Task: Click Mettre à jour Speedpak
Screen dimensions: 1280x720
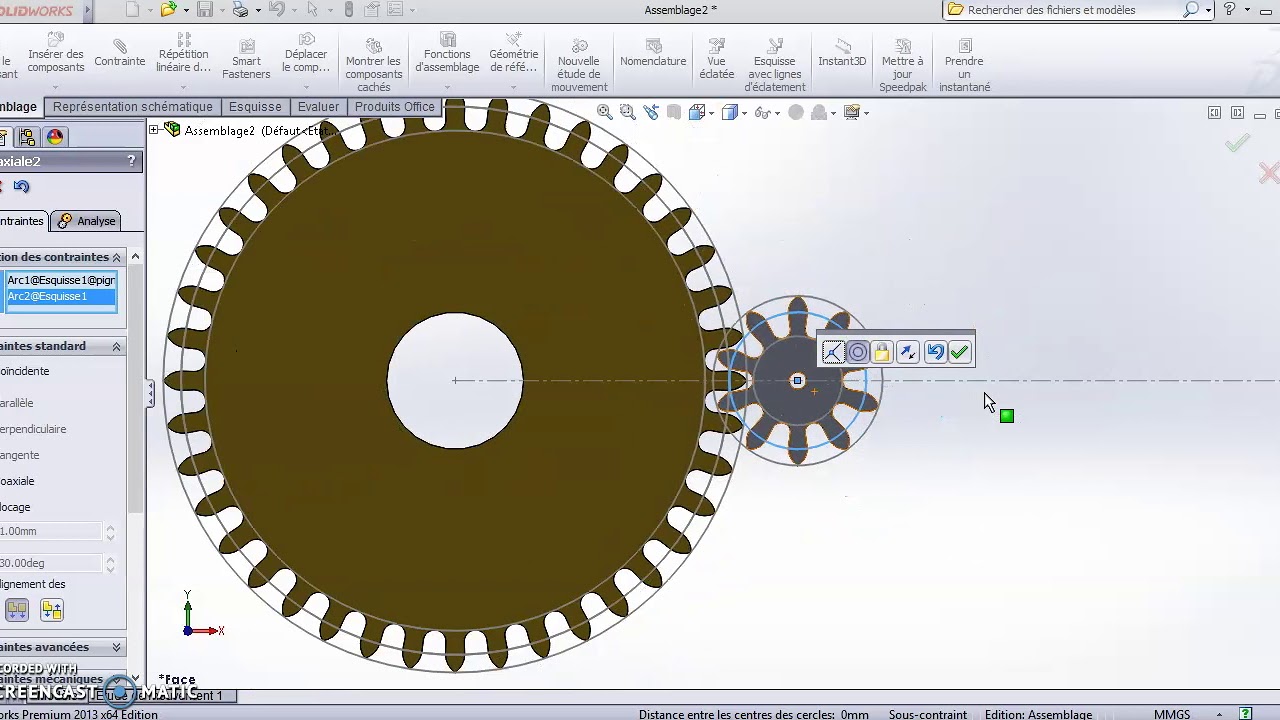Action: coord(903,66)
